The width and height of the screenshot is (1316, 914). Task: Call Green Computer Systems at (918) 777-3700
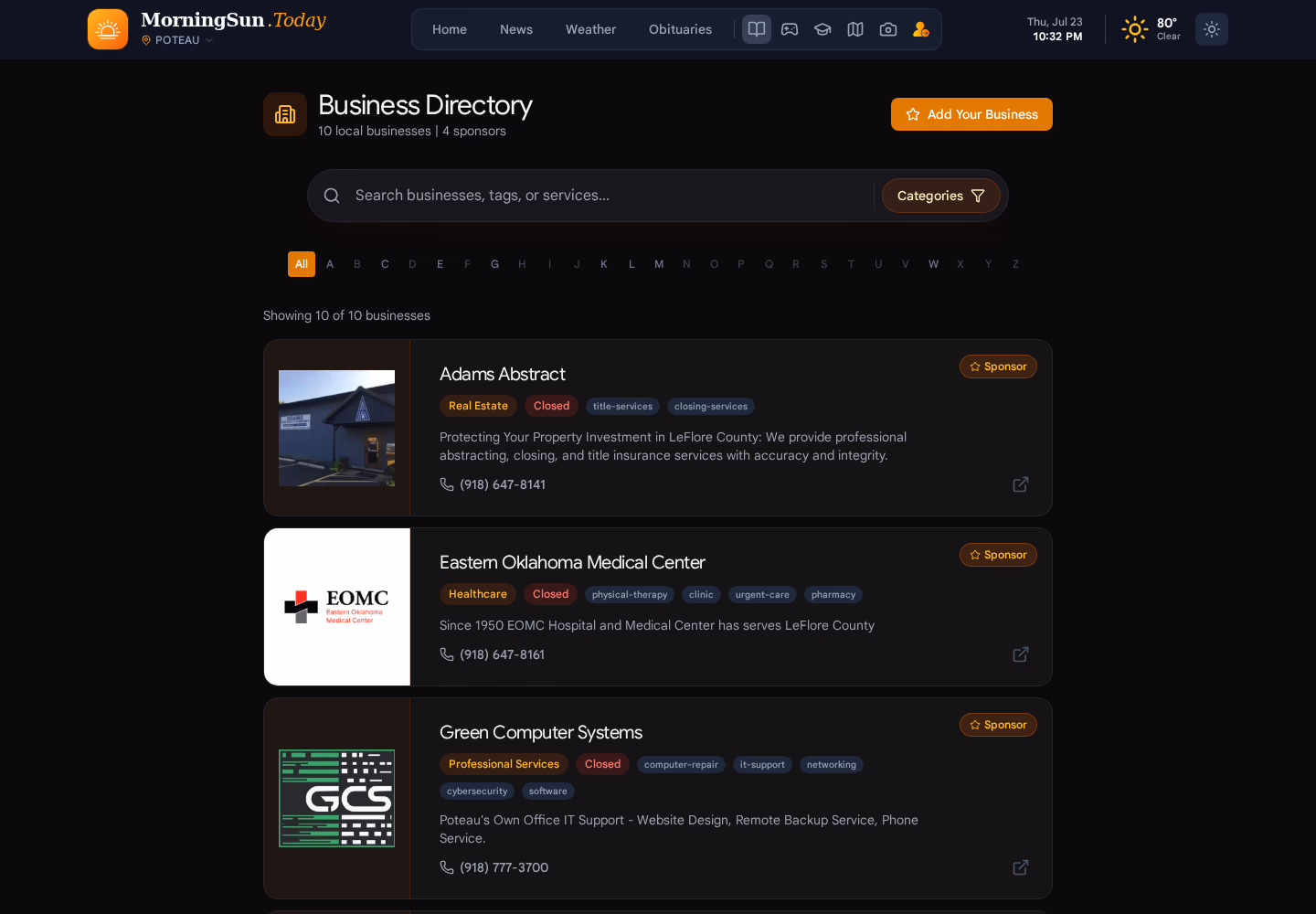[x=494, y=867]
